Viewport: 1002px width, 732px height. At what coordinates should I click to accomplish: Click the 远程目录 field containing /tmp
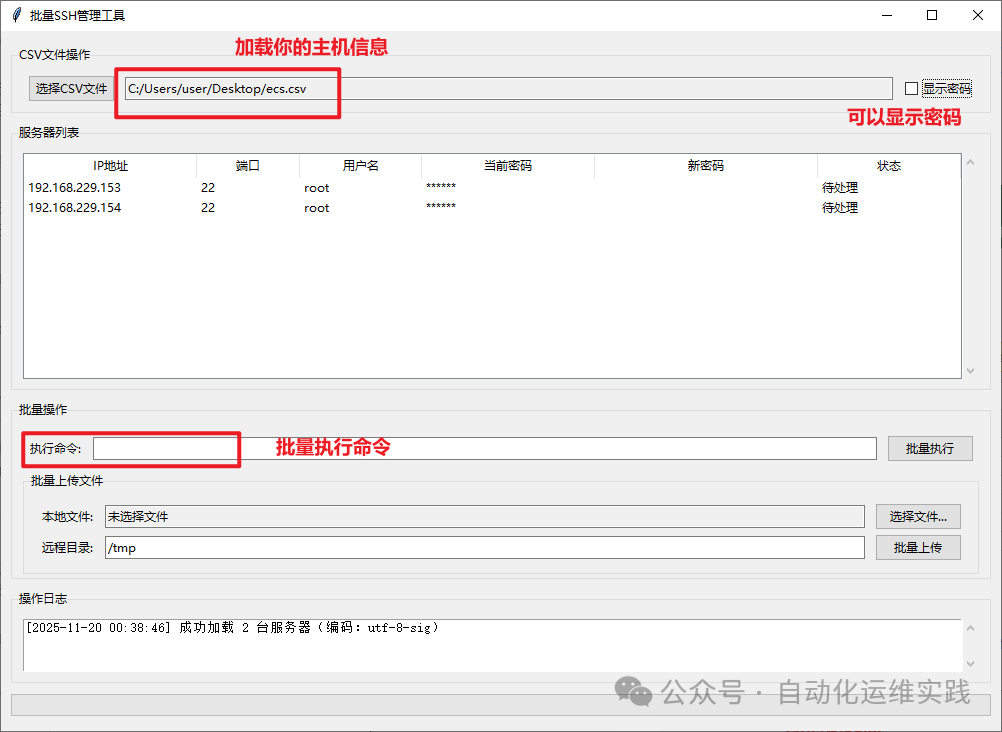484,548
